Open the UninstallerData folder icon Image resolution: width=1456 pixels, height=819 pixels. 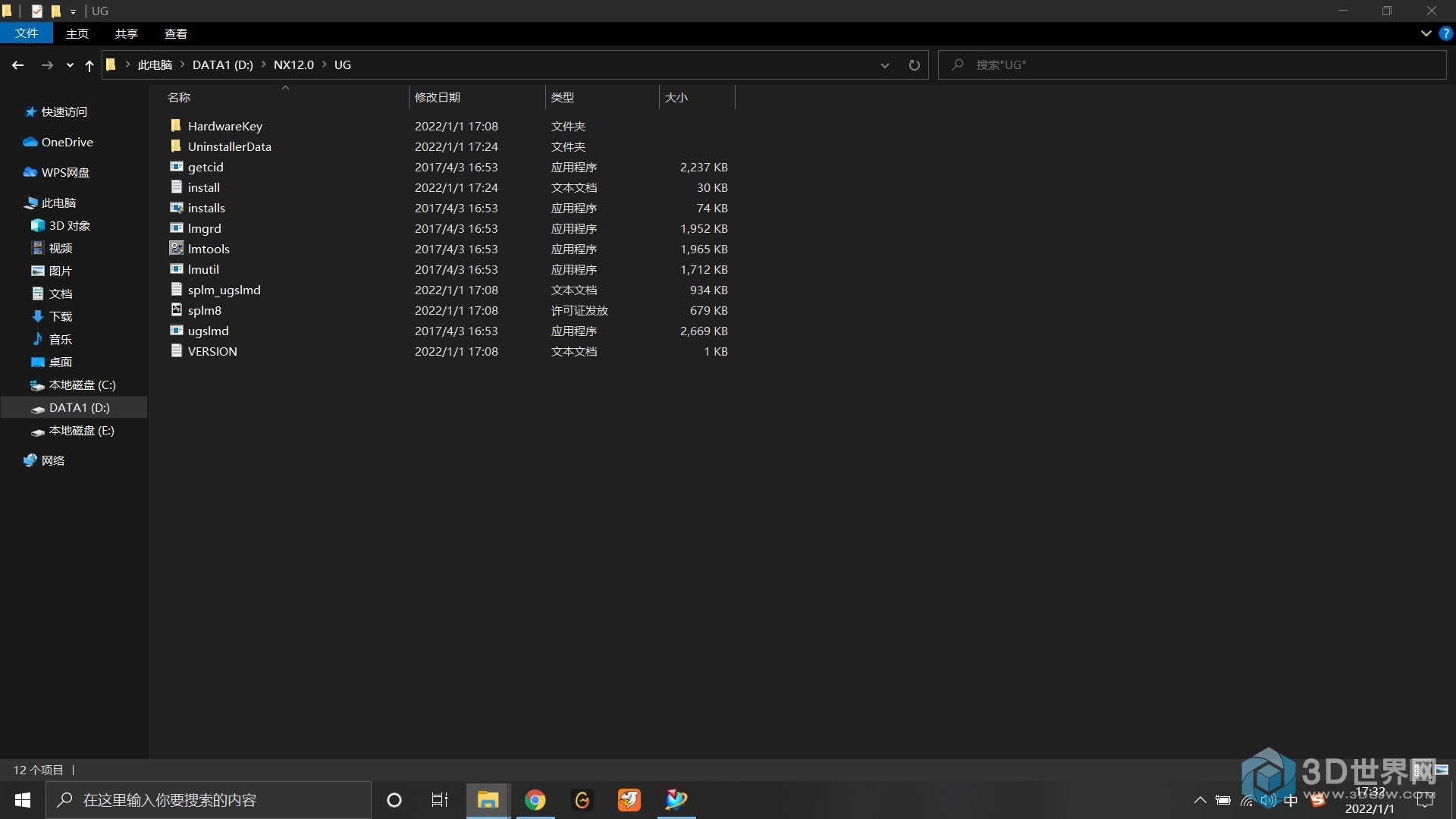click(x=176, y=146)
